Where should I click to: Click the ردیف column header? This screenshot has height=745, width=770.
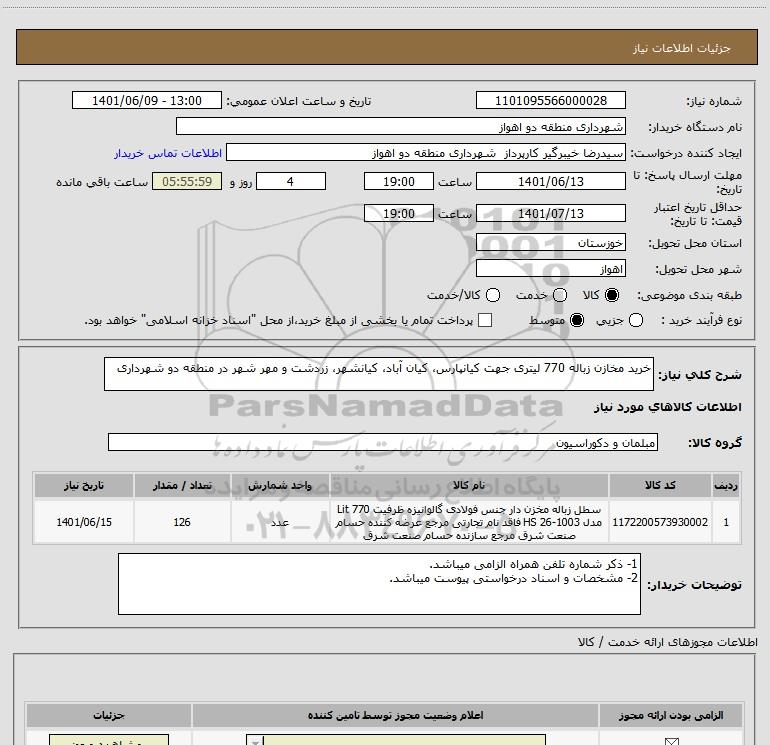[726, 485]
